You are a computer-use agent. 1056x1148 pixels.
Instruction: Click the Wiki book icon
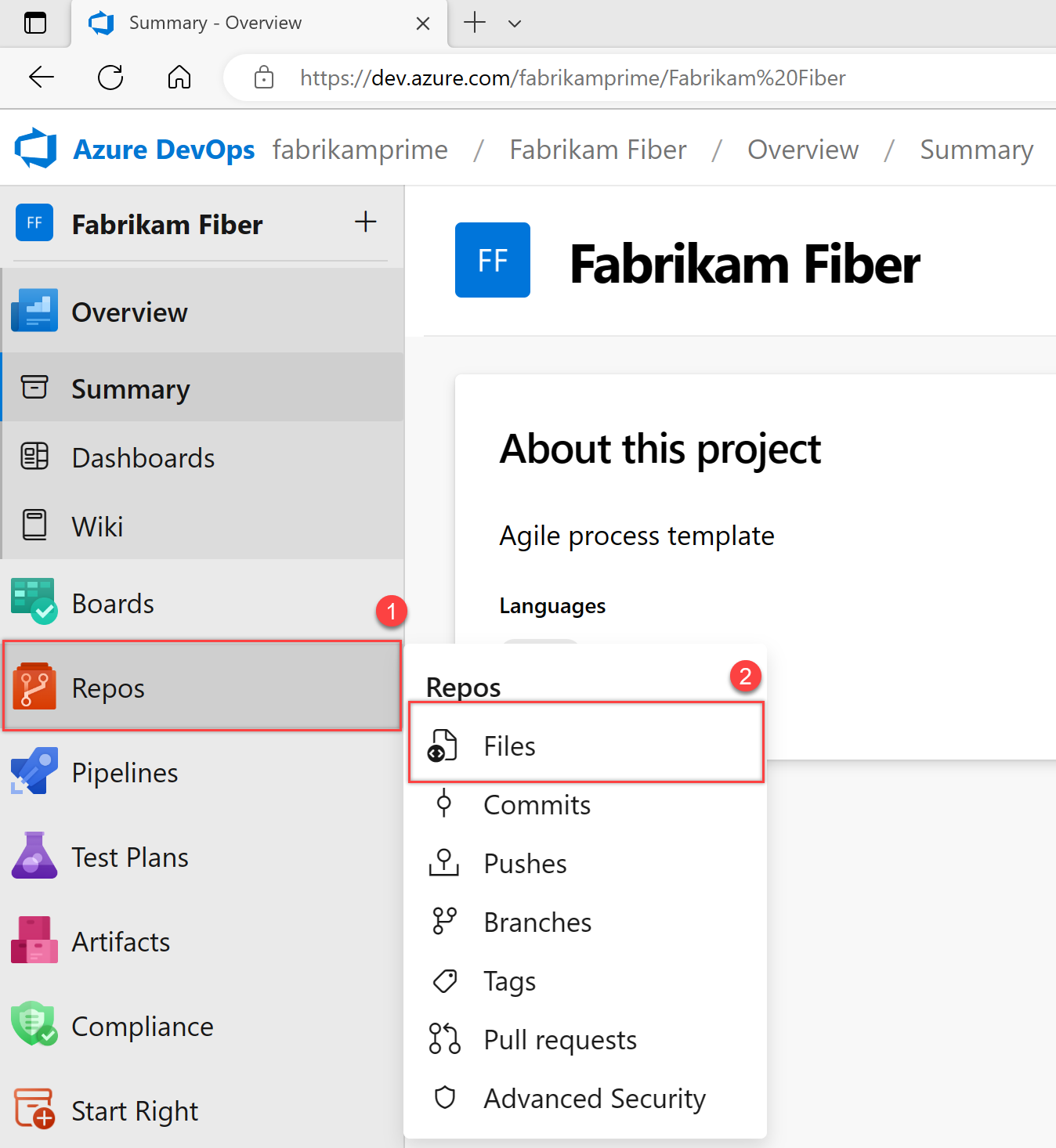click(x=34, y=524)
